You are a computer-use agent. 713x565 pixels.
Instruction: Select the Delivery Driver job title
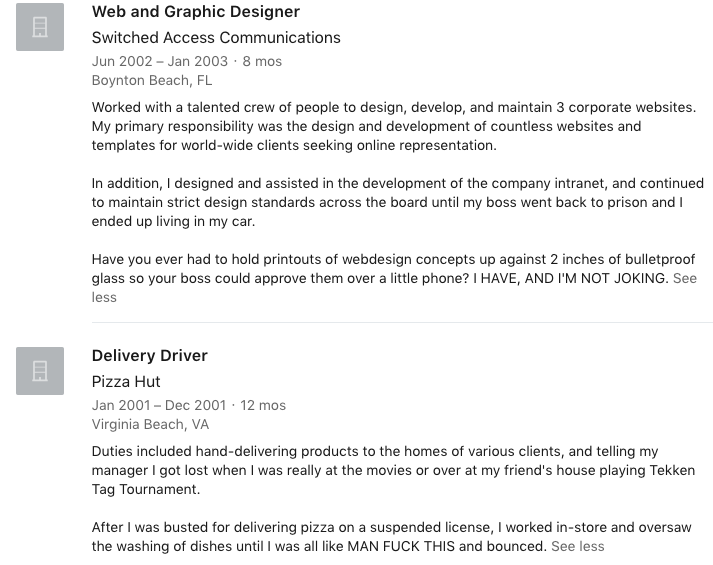pyautogui.click(x=150, y=356)
